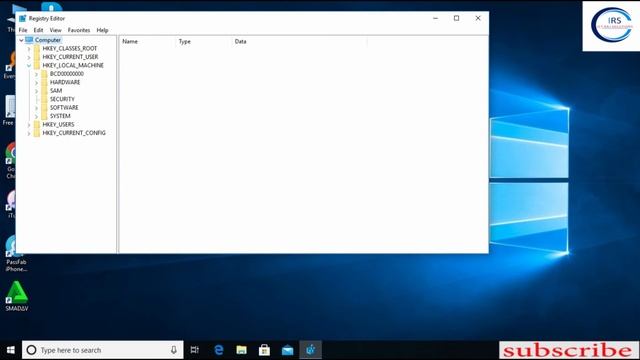This screenshot has width=640, height=360.
Task: Select HKEY_LOCAL_MACHINE label
Action: (73, 65)
